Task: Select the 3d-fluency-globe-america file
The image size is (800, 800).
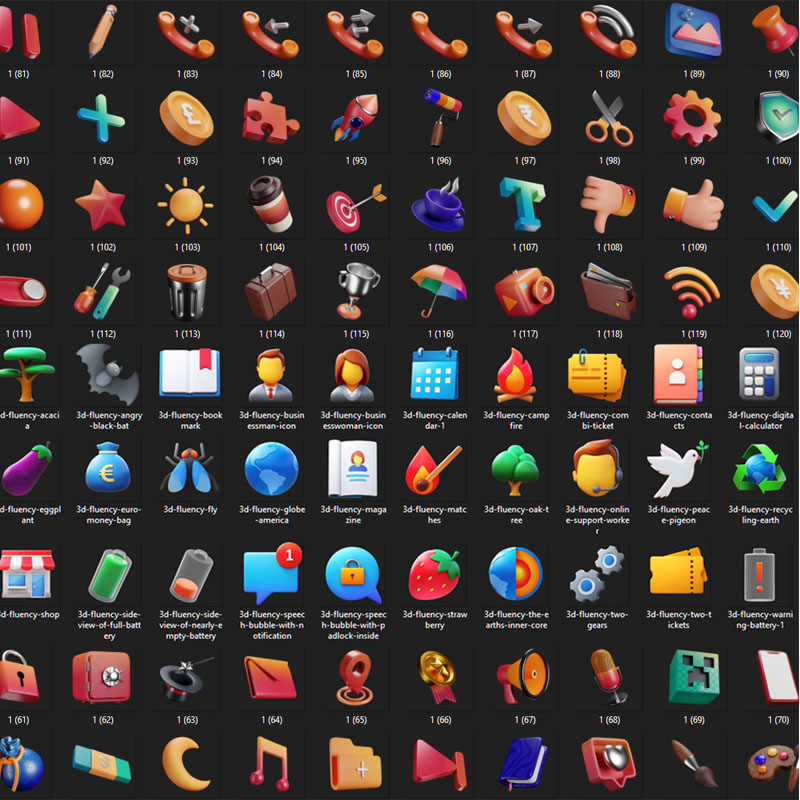Action: 271,468
